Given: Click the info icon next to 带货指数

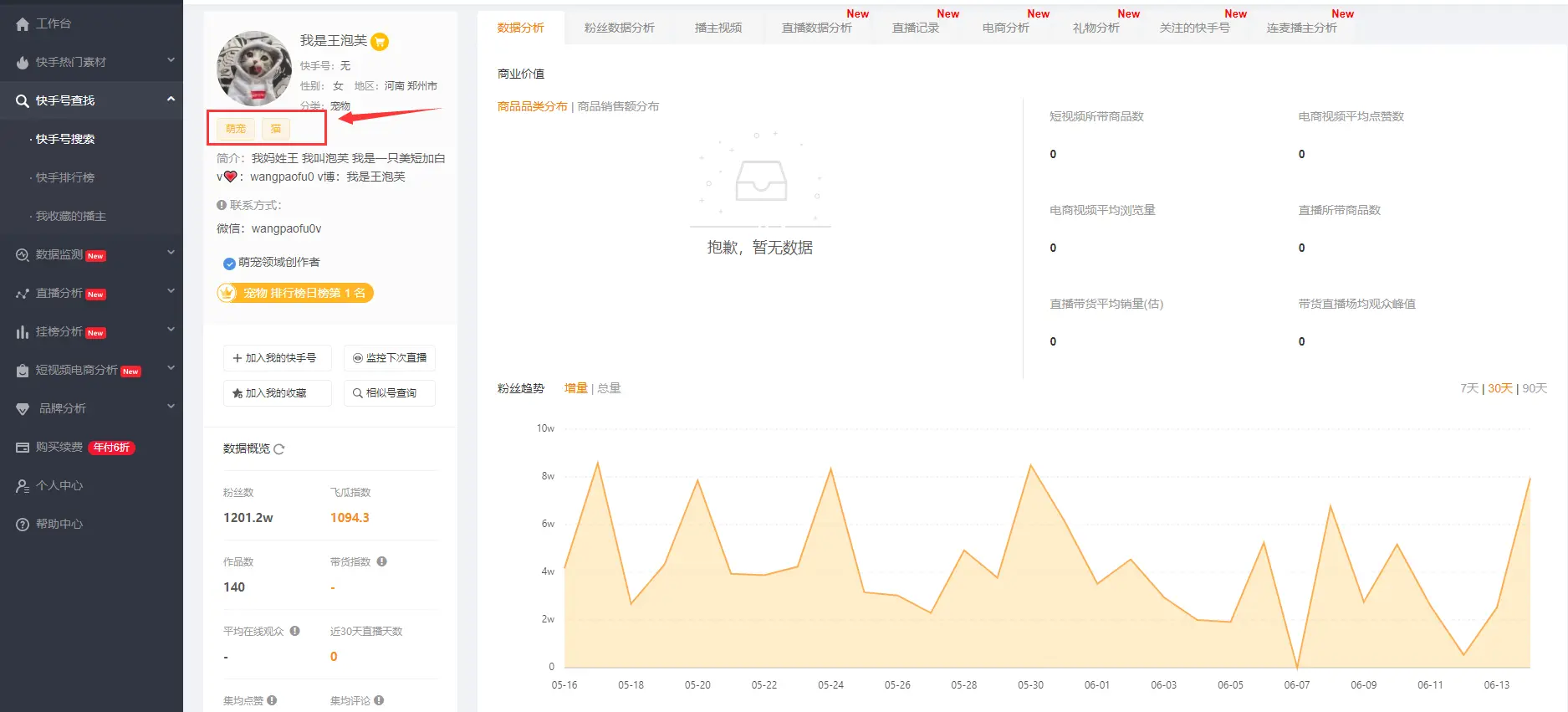Looking at the screenshot, I should 382,561.
